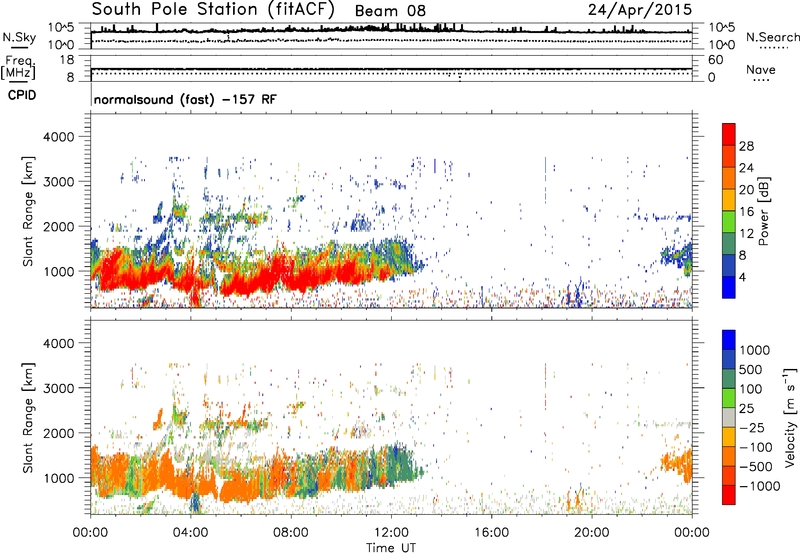Click the "Beam 08" label
Viewport: 800px width, 554px height.
(x=390, y=11)
